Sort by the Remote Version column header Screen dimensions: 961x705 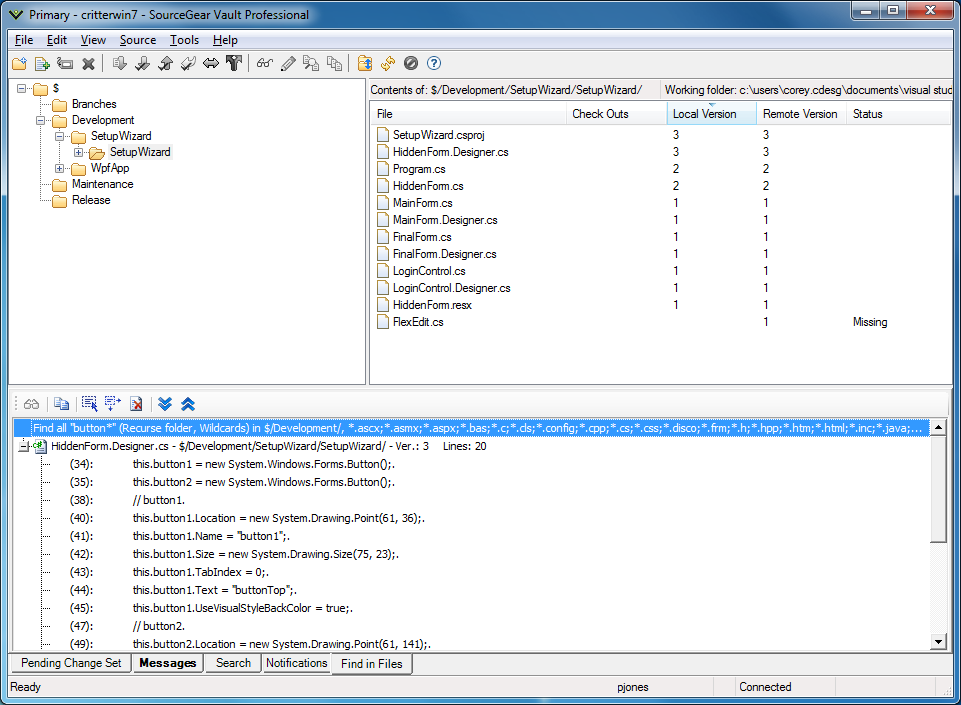pyautogui.click(x=800, y=114)
